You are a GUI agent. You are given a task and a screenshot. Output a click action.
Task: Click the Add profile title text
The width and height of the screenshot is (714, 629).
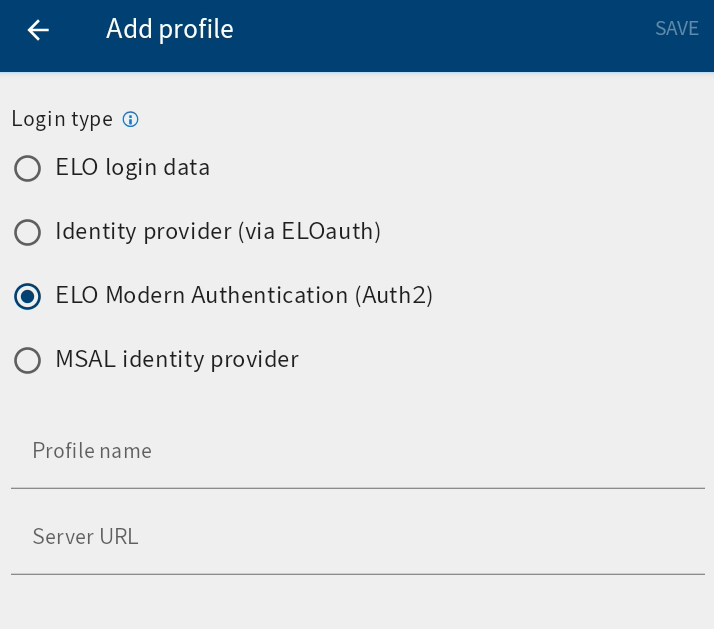(x=170, y=29)
